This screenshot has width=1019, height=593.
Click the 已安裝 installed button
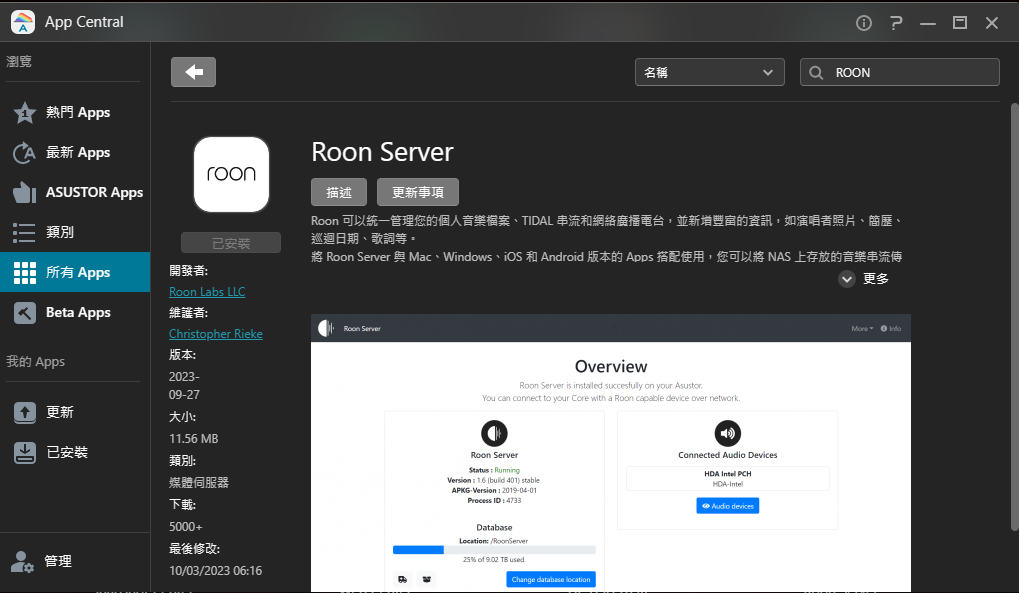click(x=231, y=243)
